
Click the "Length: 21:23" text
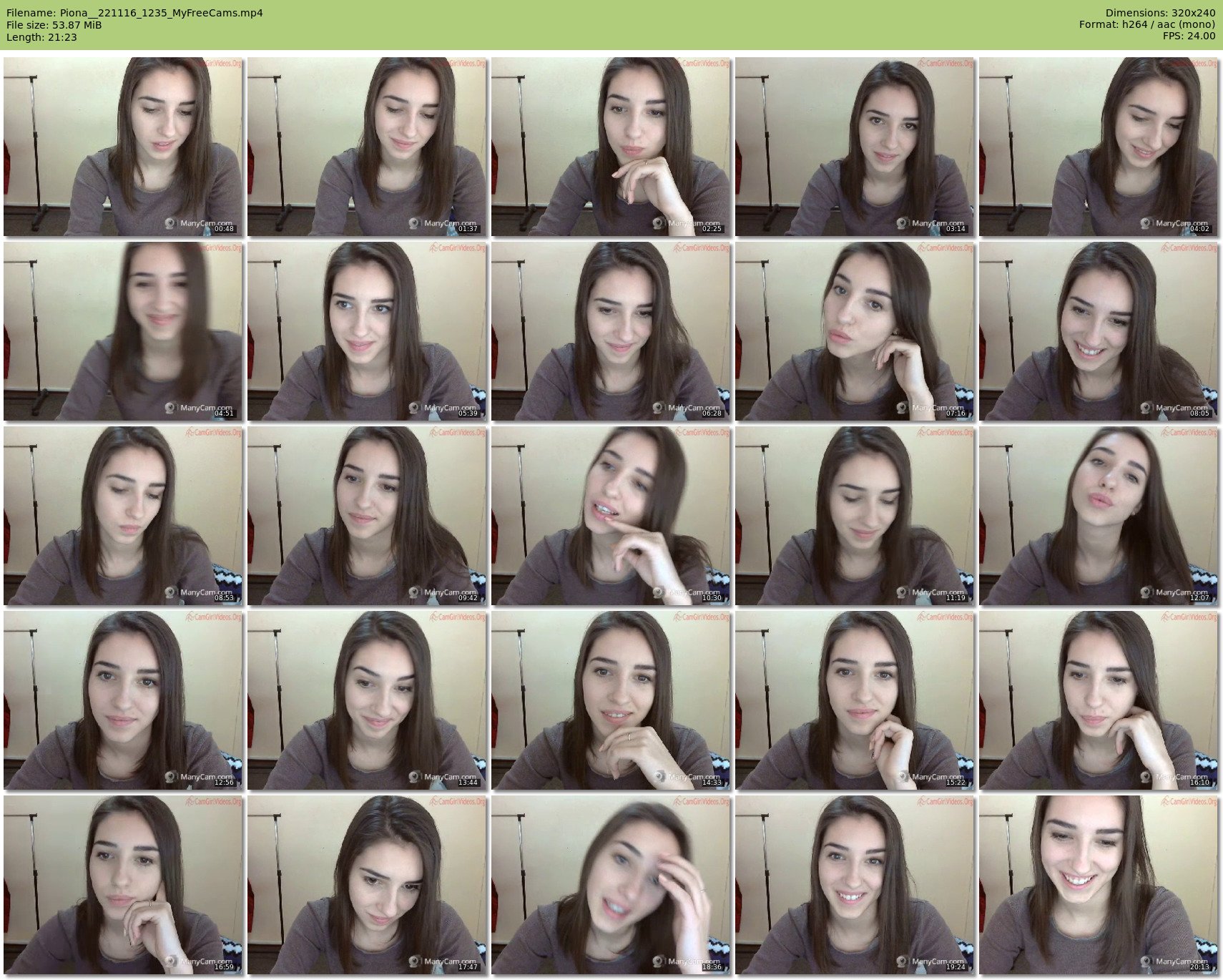click(41, 37)
